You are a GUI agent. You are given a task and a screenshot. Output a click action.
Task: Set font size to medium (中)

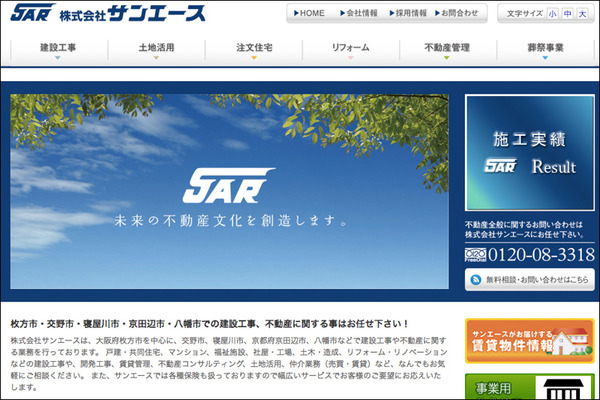point(568,14)
